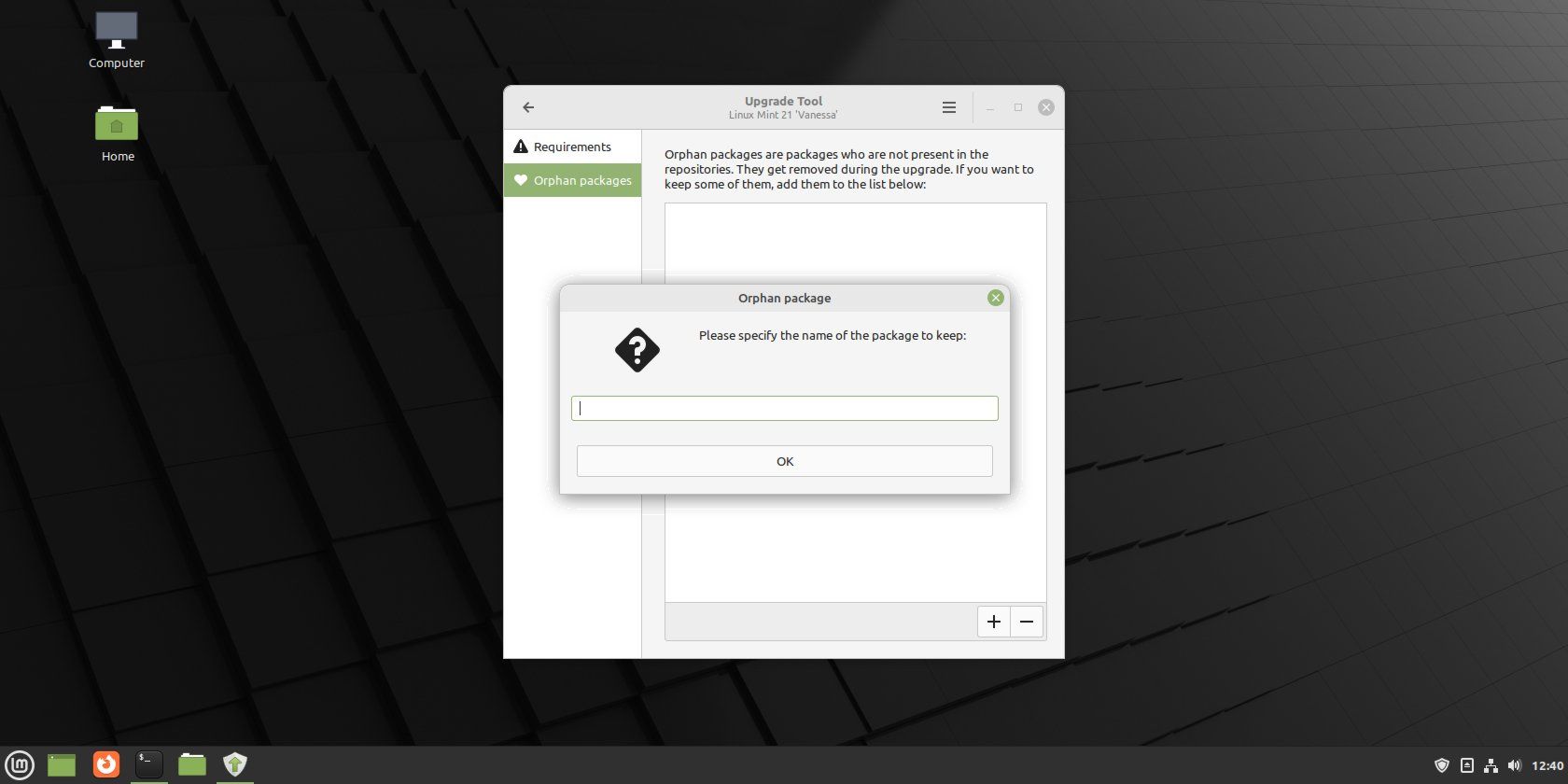
Task: Launch Terminal from the taskbar
Action: click(149, 765)
